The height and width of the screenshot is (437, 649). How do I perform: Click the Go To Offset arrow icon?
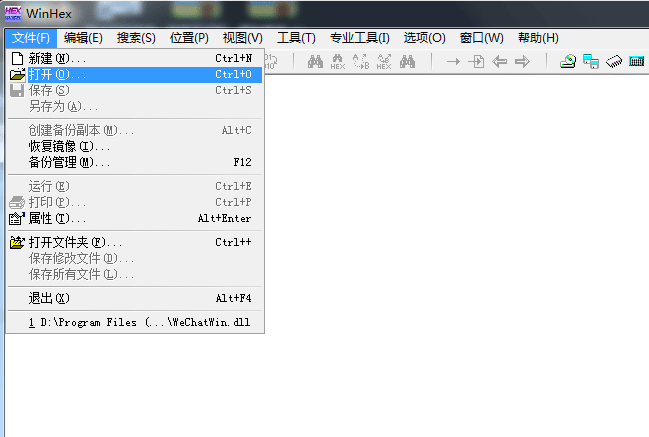click(x=453, y=62)
